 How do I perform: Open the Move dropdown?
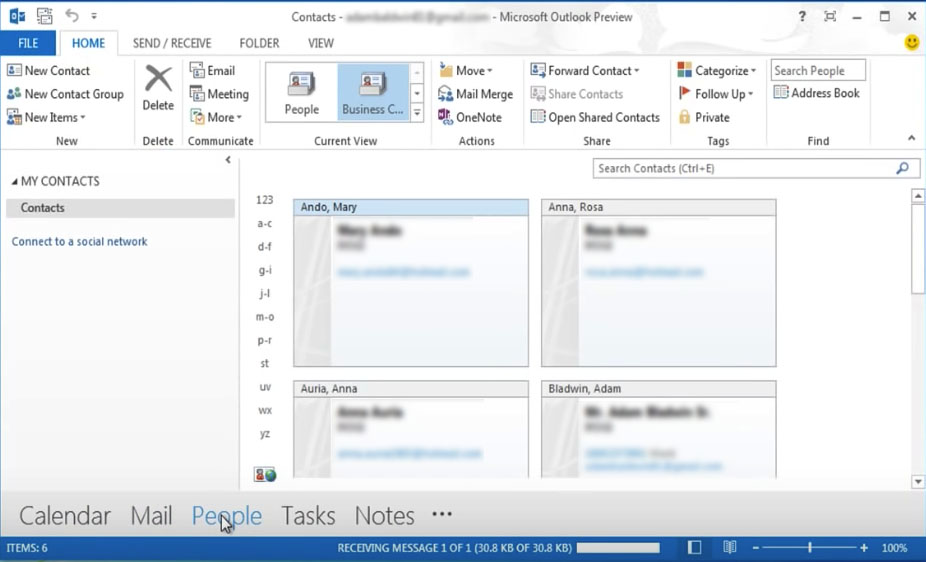click(x=465, y=70)
